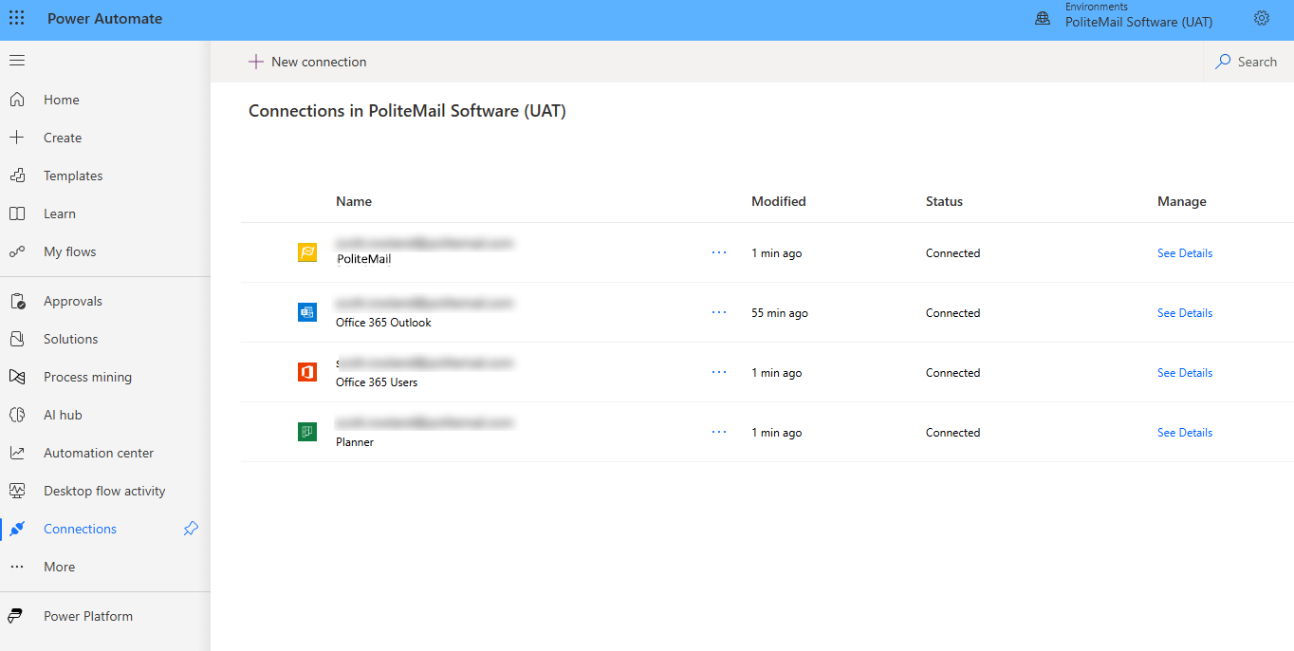Open more options for Planner connection
Viewport: 1294px width, 651px height.
pos(719,432)
